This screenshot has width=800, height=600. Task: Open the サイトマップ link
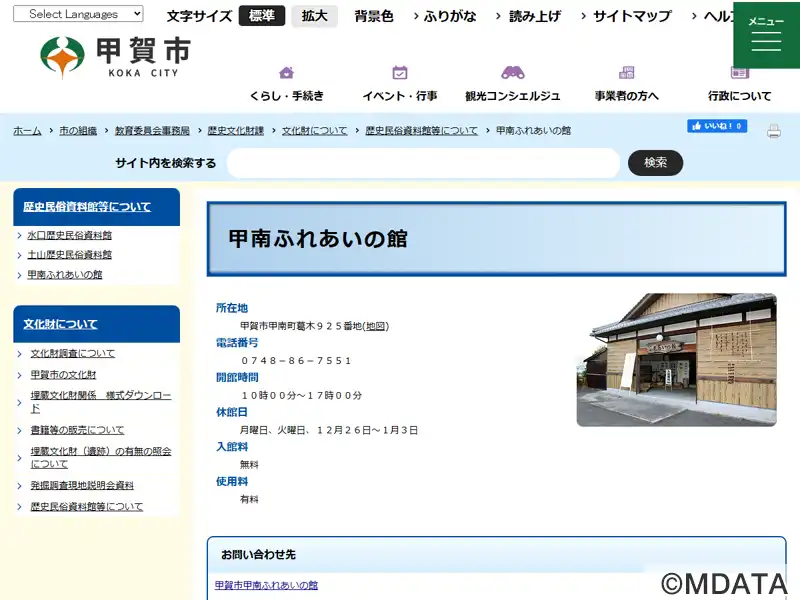pos(627,16)
